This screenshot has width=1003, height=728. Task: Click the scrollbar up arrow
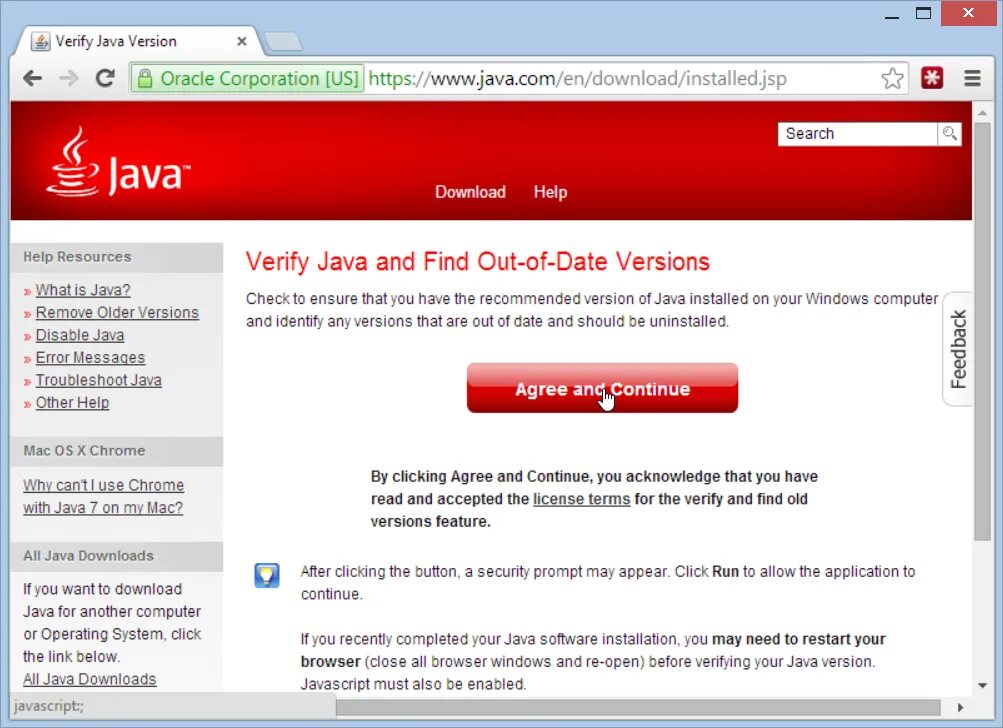point(983,113)
